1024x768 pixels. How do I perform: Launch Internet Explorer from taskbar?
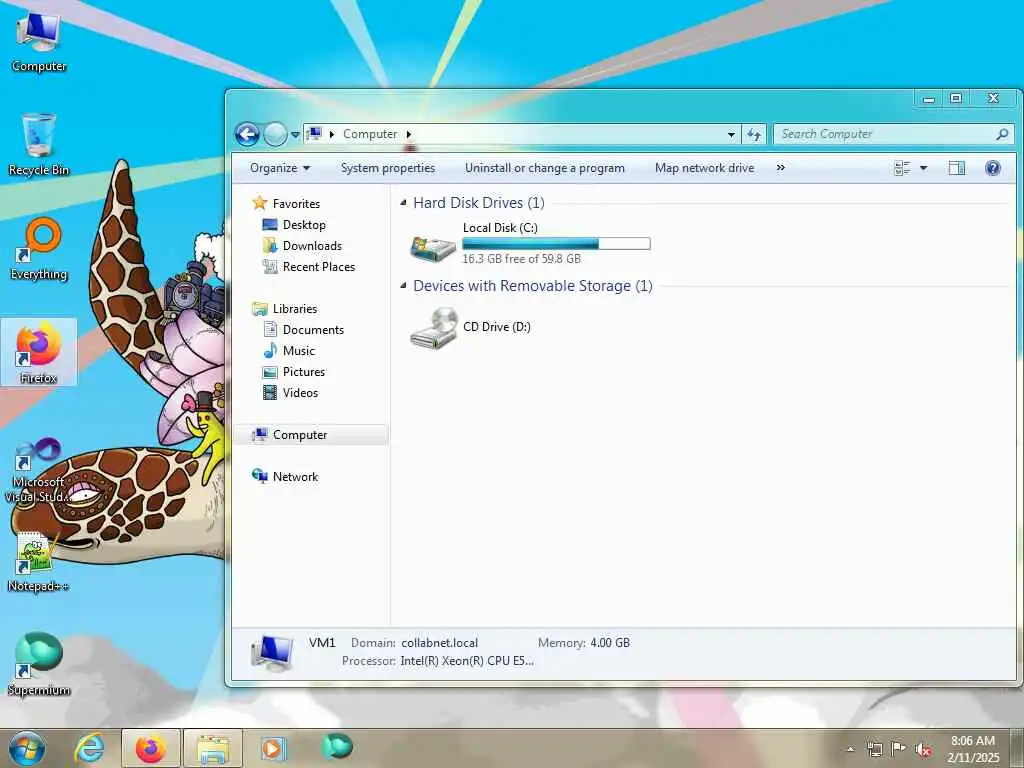pyautogui.click(x=89, y=748)
